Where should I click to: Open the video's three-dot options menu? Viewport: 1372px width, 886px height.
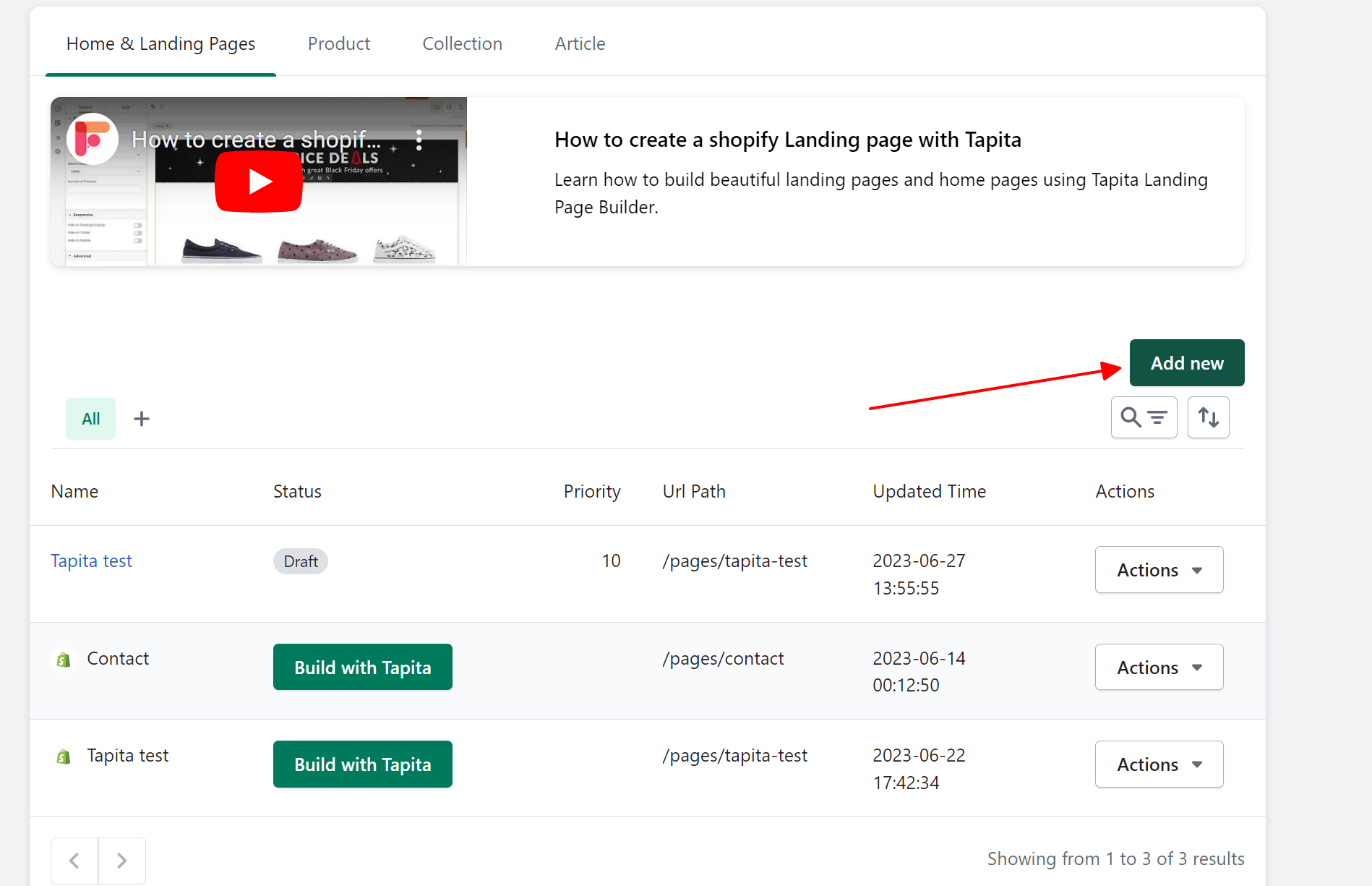coord(419,140)
